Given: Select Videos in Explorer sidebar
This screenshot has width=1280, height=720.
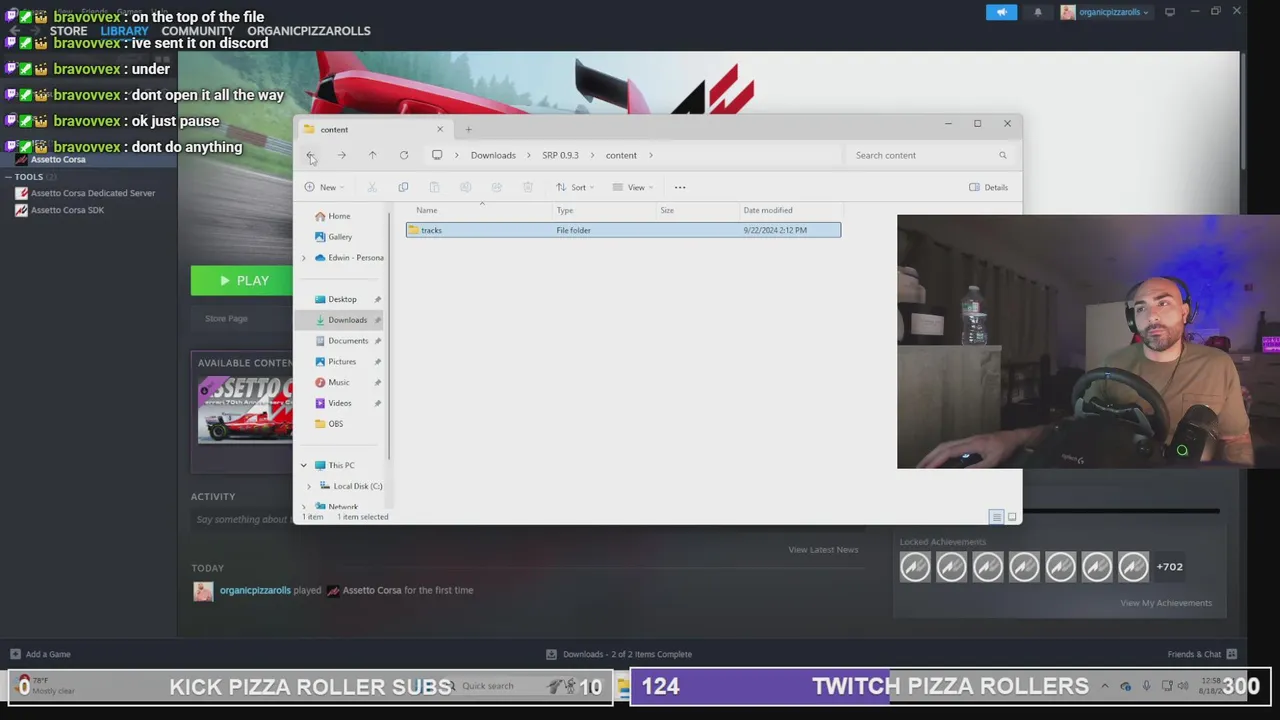Looking at the screenshot, I should pyautogui.click(x=340, y=403).
